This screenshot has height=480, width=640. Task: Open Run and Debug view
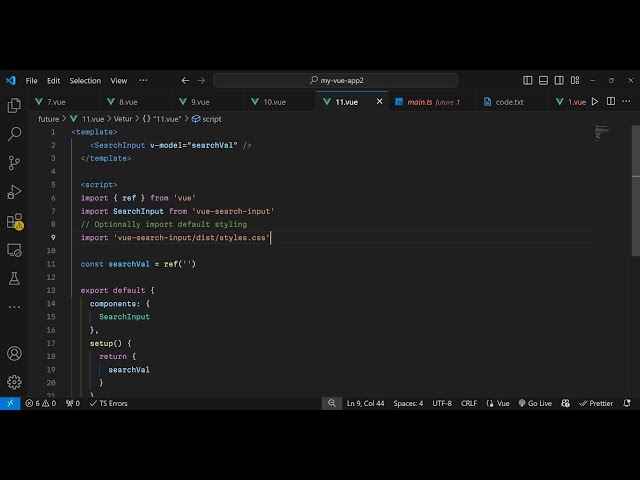(14, 192)
